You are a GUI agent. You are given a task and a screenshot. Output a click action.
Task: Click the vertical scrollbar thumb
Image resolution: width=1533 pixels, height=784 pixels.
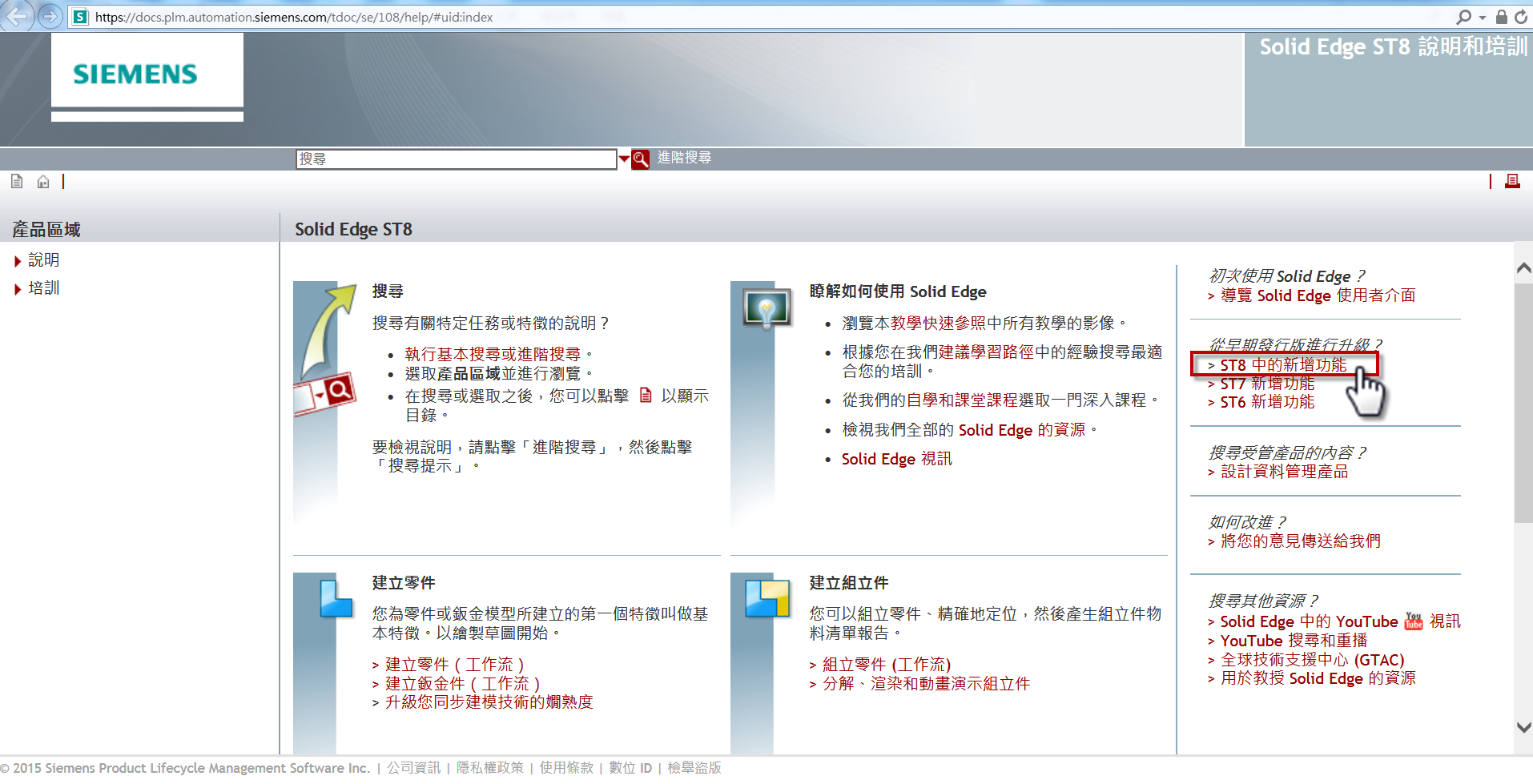coord(1523,403)
